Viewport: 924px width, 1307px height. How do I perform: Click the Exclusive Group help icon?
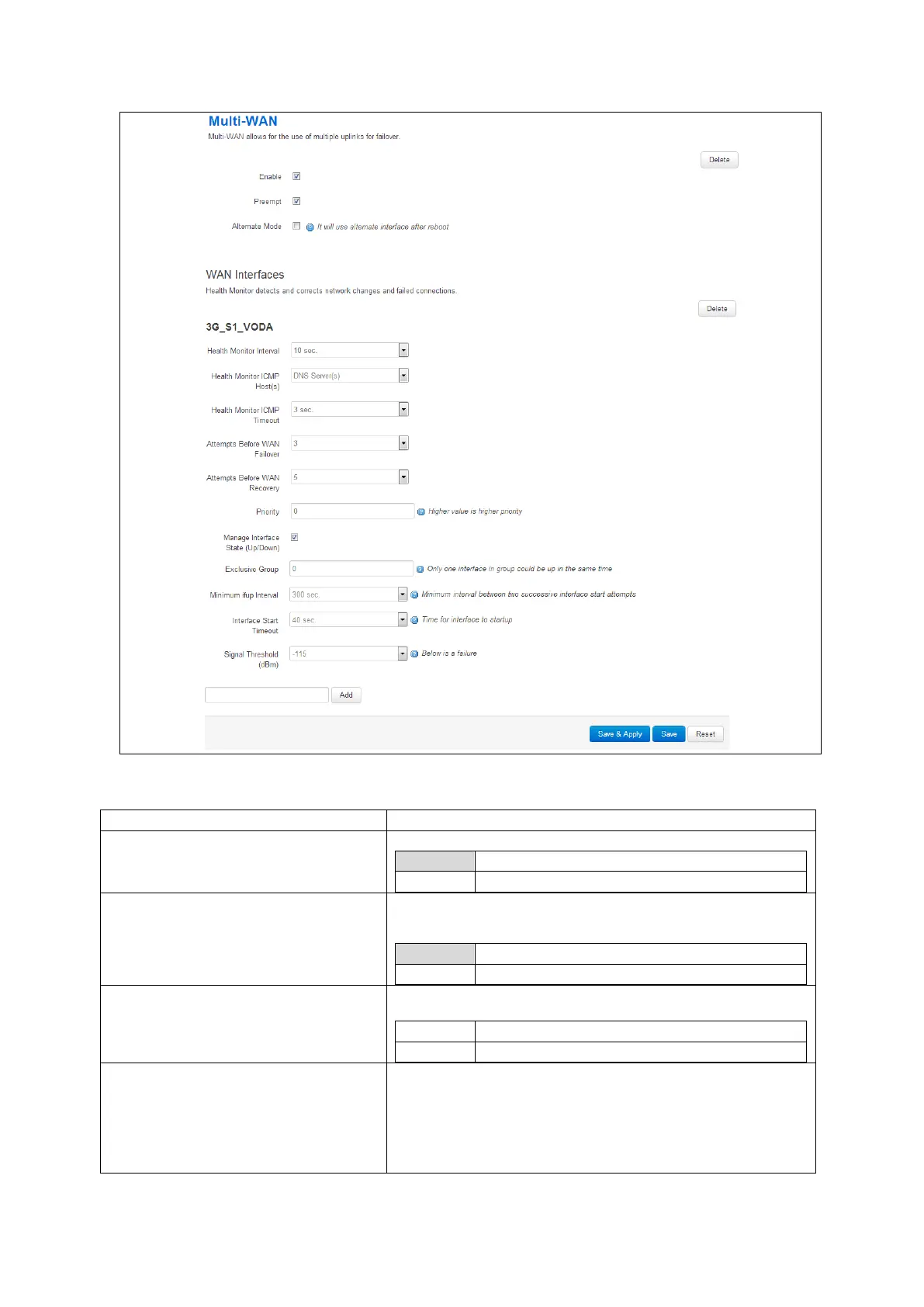coord(420,570)
